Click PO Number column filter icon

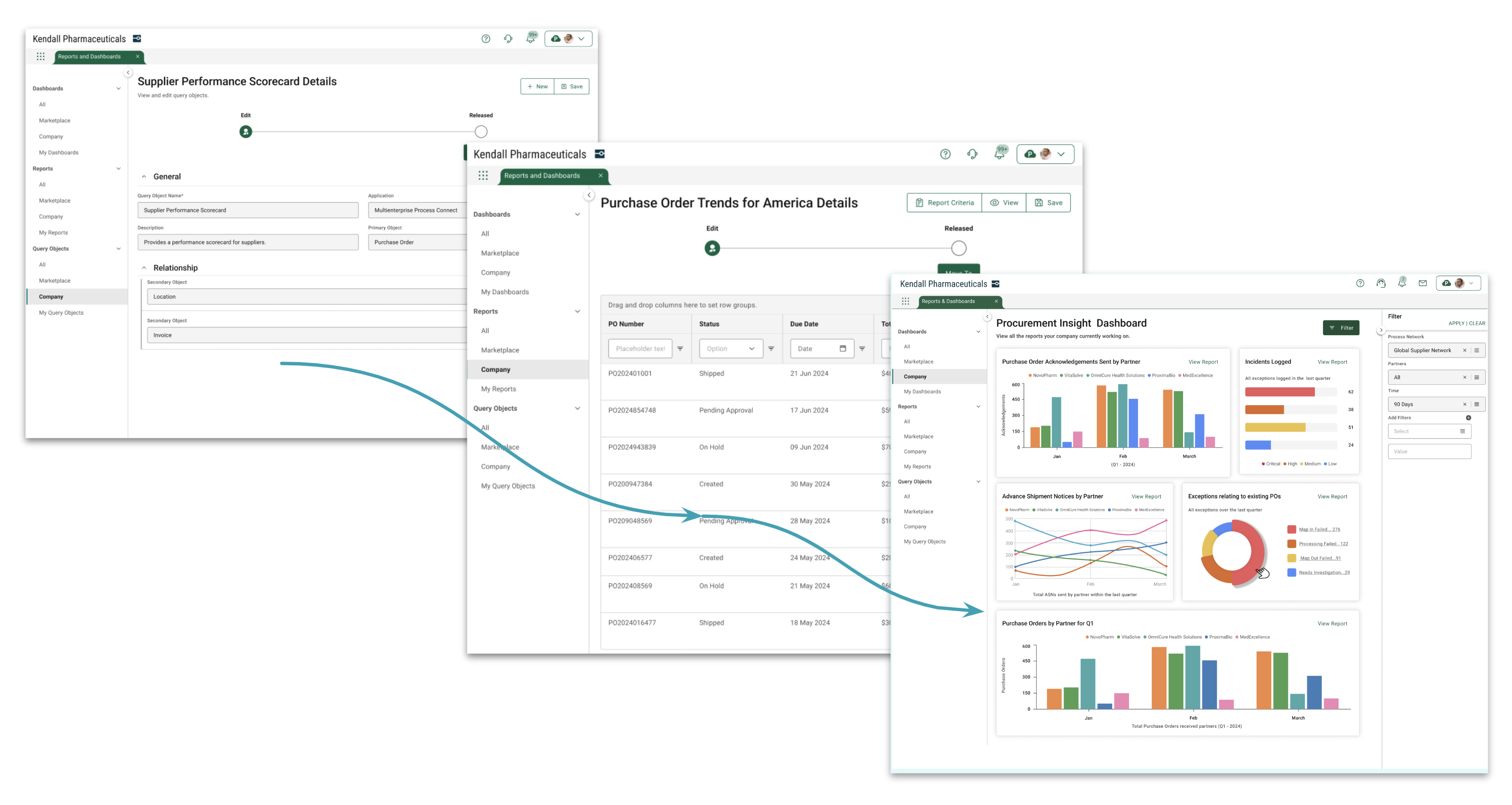point(680,348)
